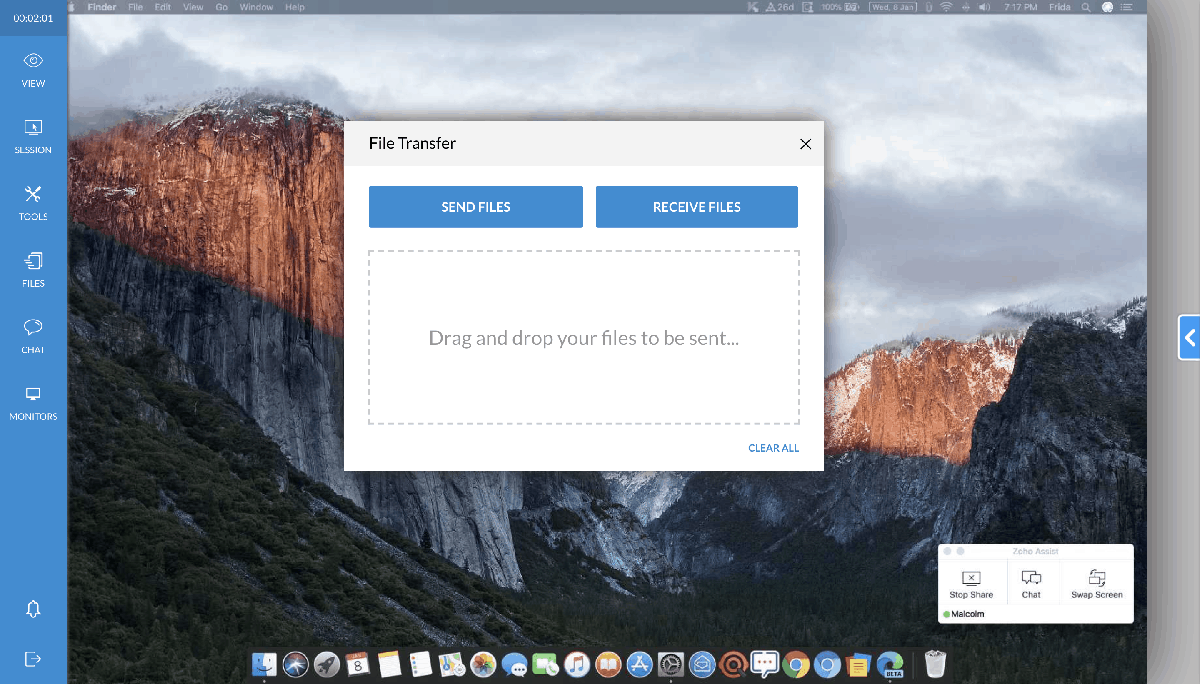1200x684 pixels.
Task: Open Chat in the Zoho Assist widget
Action: [1031, 584]
